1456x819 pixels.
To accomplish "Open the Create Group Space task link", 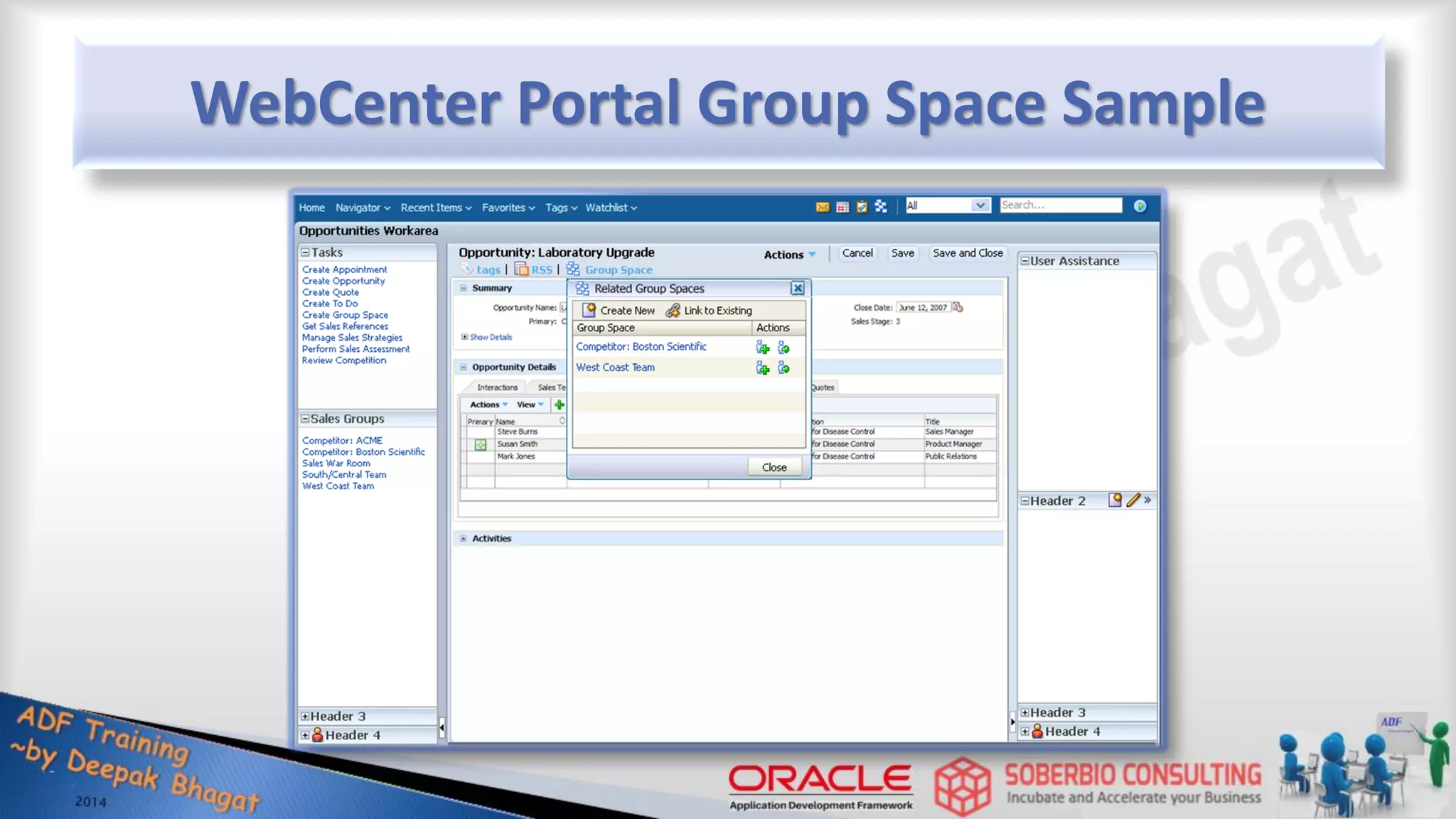I will (345, 315).
